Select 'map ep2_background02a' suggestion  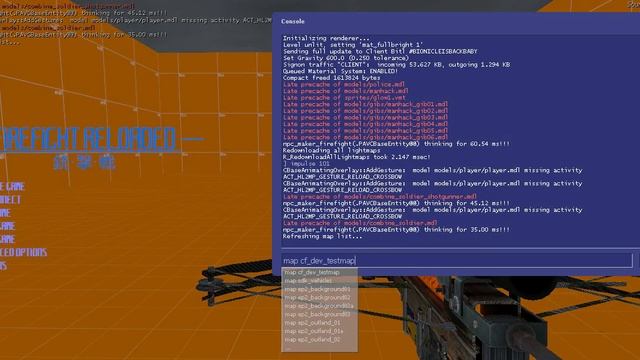click(x=319, y=306)
